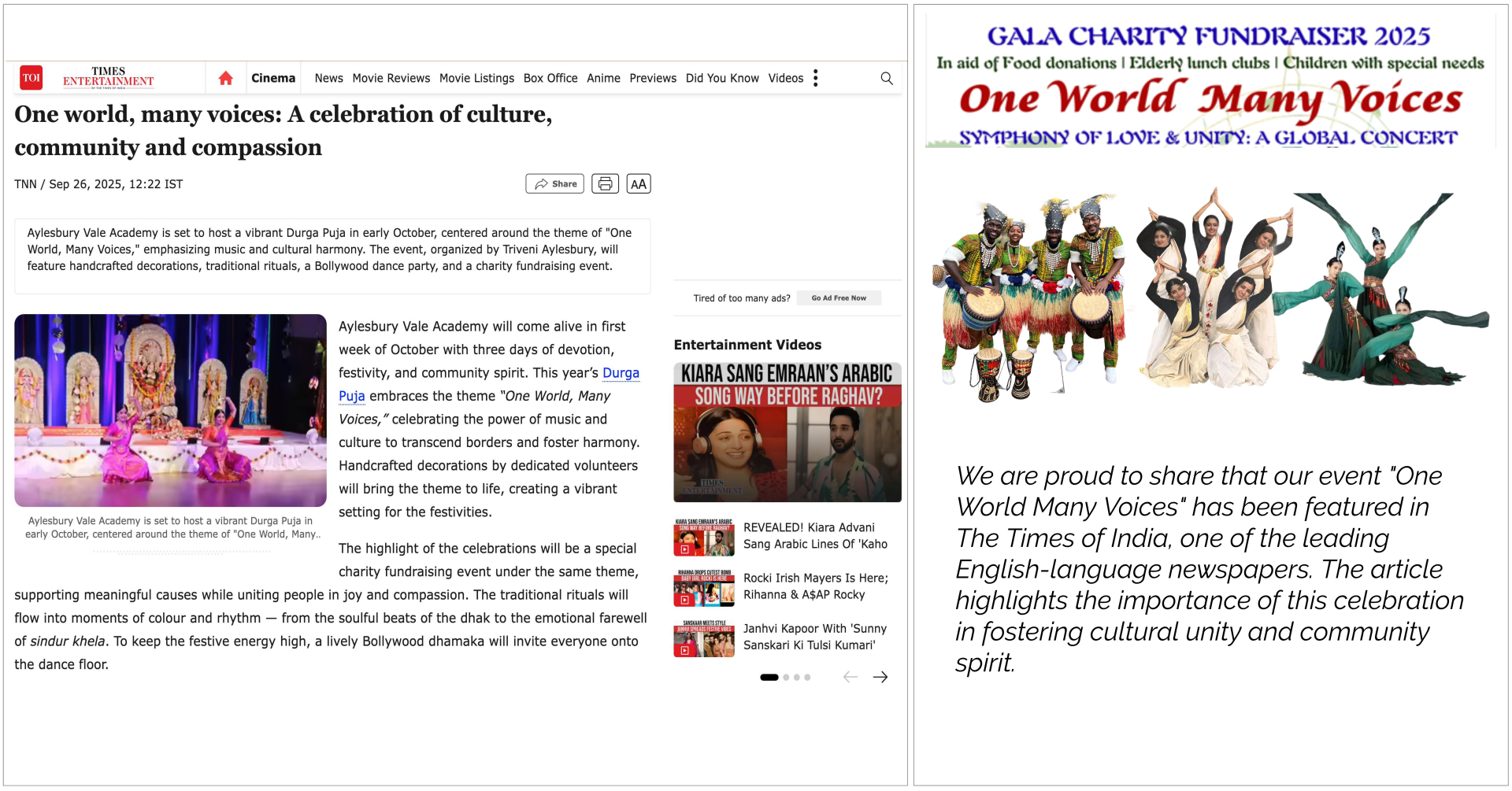
Task: Select the last carousel dot
Action: coord(807,677)
